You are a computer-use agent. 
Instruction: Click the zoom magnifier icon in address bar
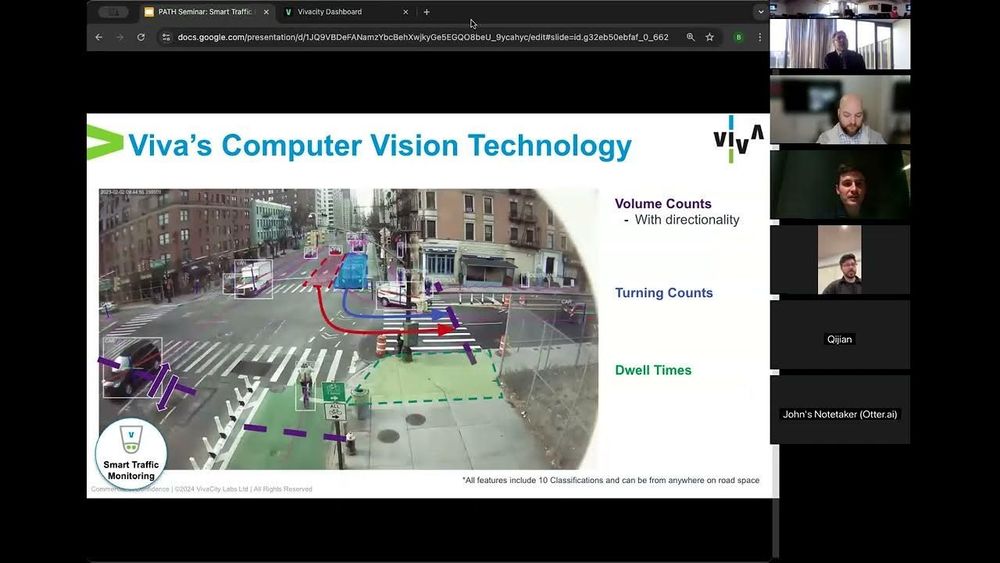pos(691,38)
